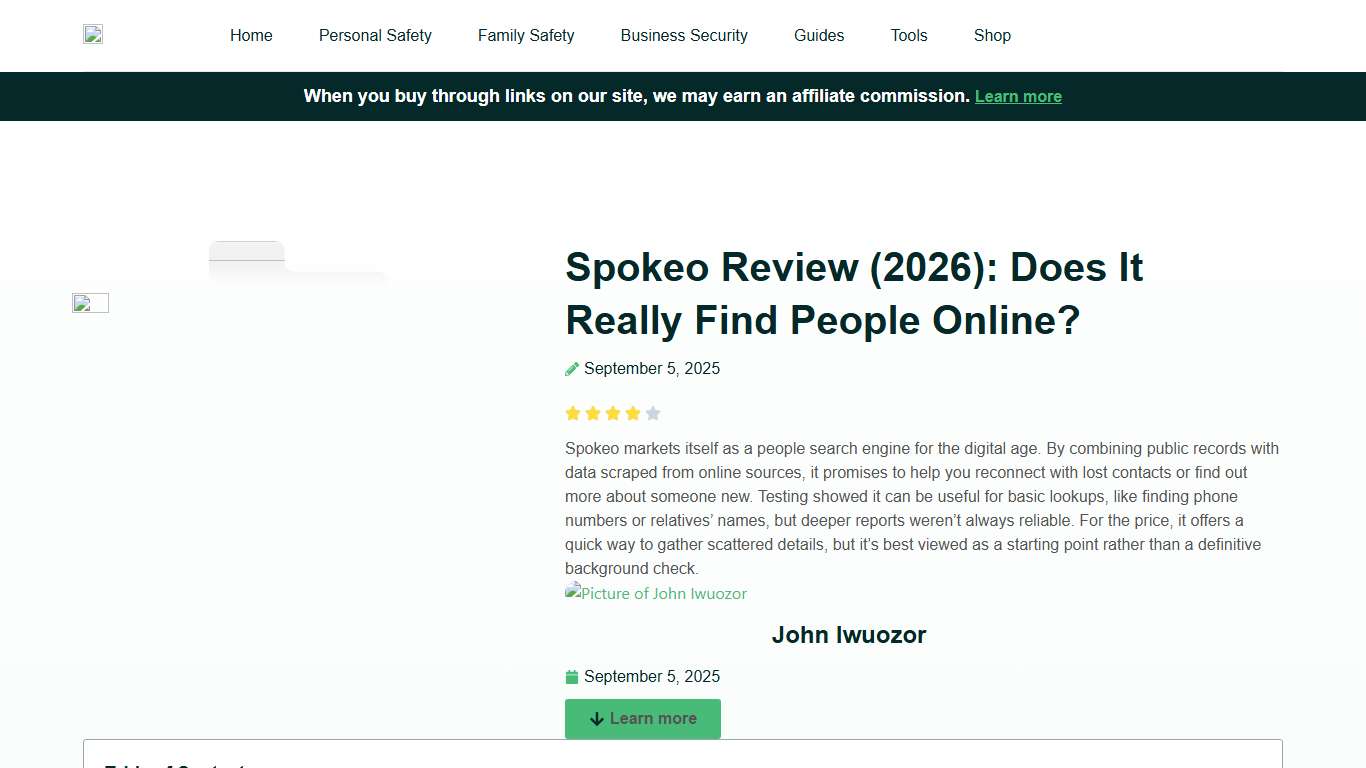Open John Iwuozor's author profile

point(848,634)
